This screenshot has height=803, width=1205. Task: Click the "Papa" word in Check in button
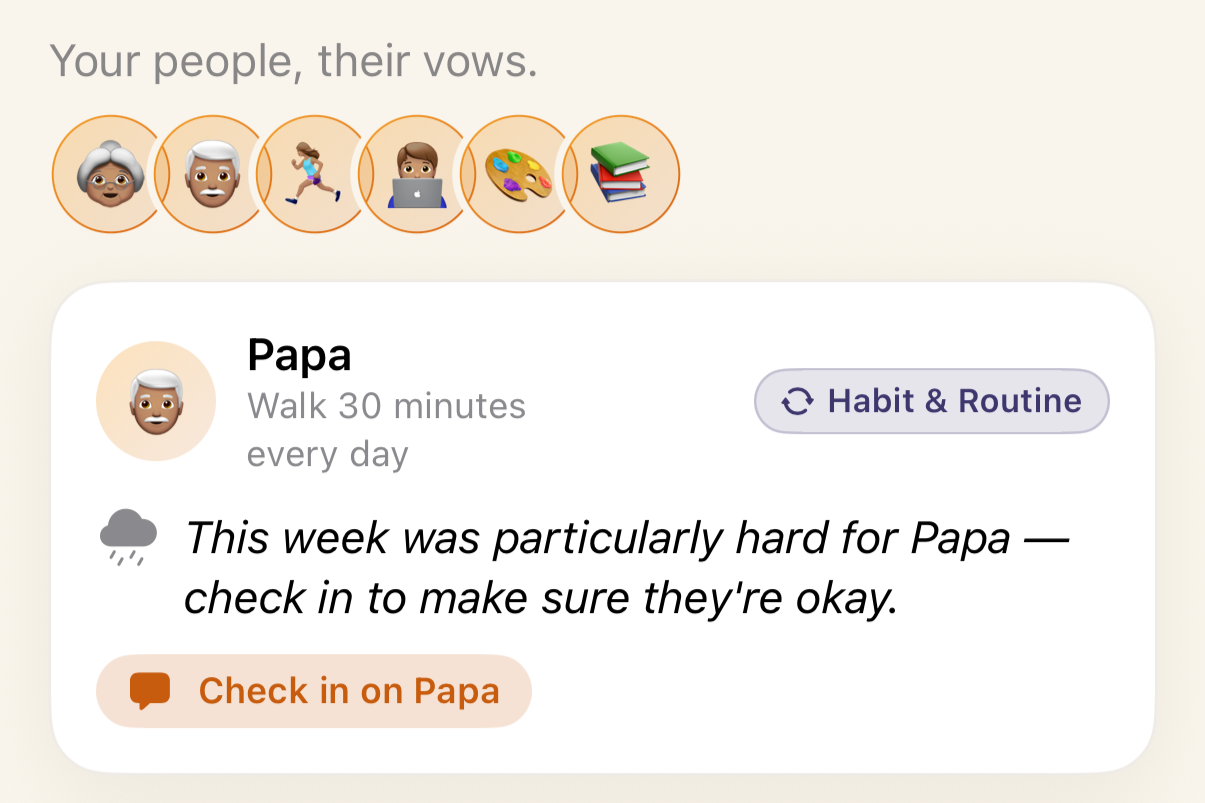tap(457, 691)
